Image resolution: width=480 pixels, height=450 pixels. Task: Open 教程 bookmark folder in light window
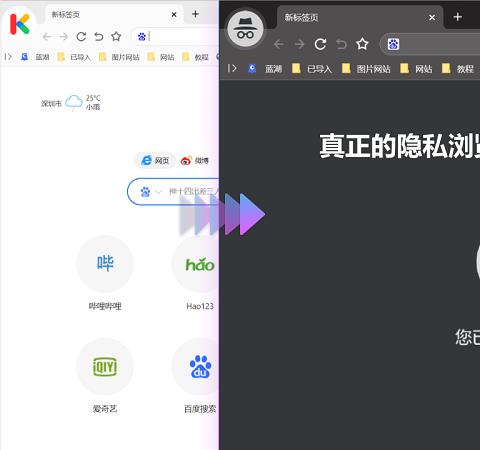coord(195,57)
